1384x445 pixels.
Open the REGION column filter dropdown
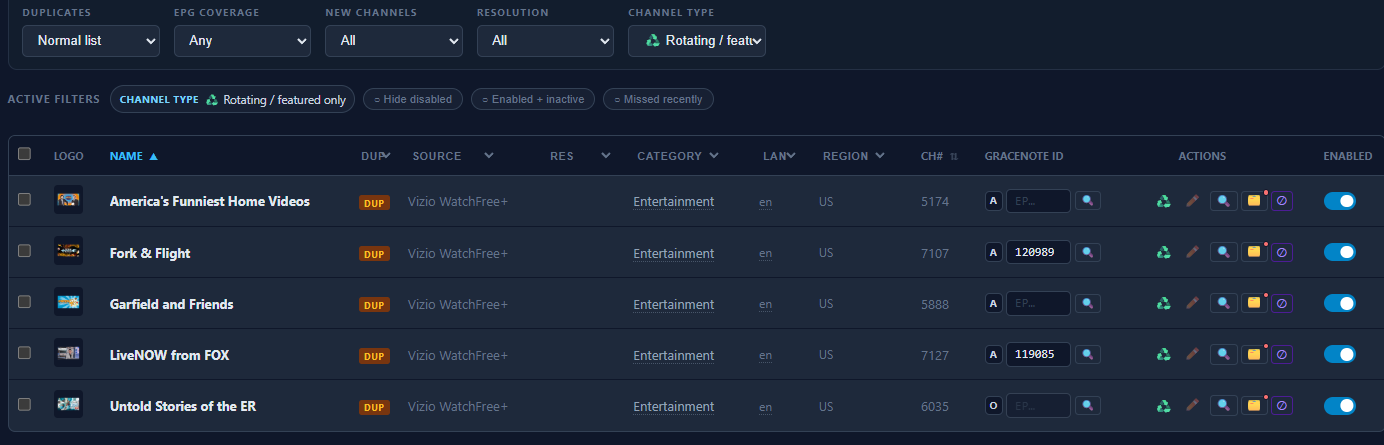879,156
